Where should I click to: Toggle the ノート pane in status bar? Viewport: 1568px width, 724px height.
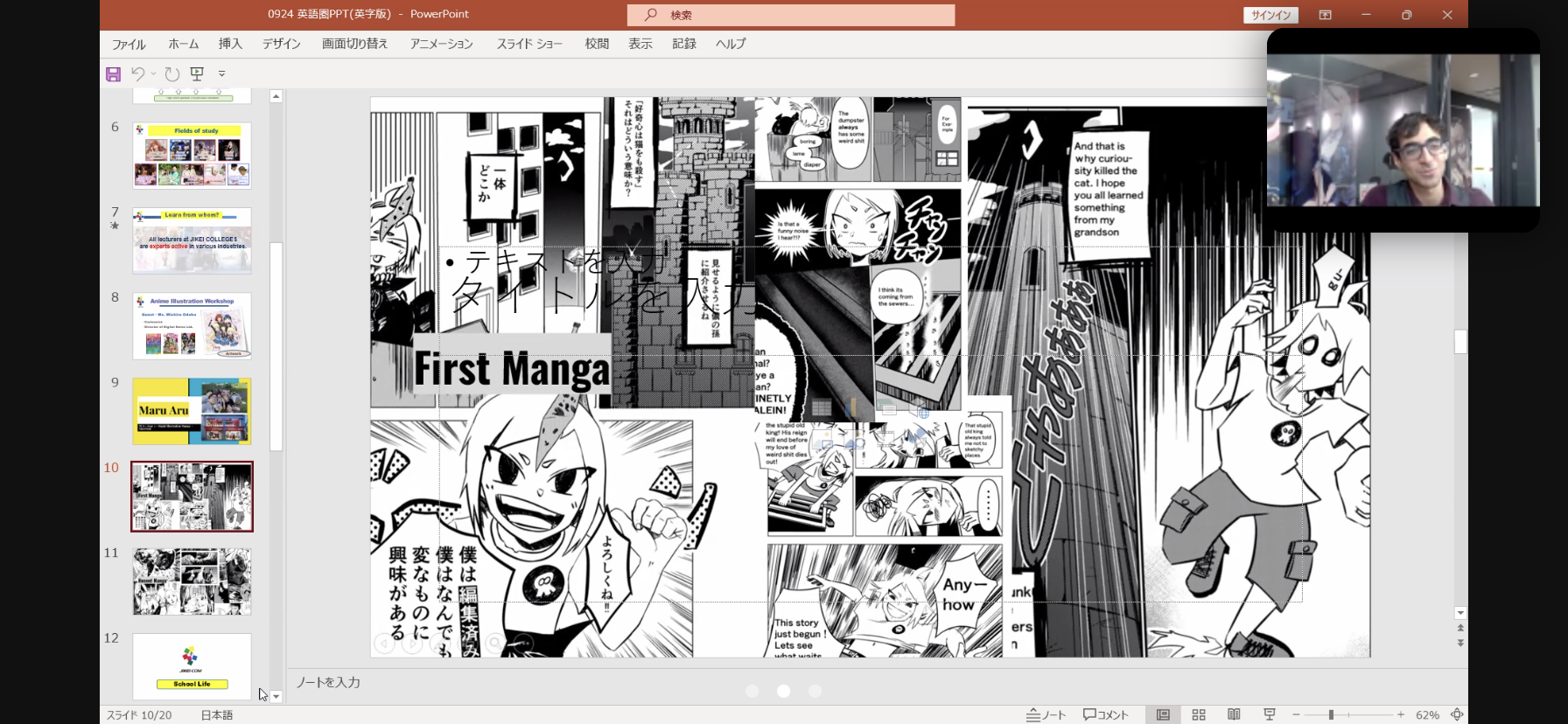coord(1046,714)
